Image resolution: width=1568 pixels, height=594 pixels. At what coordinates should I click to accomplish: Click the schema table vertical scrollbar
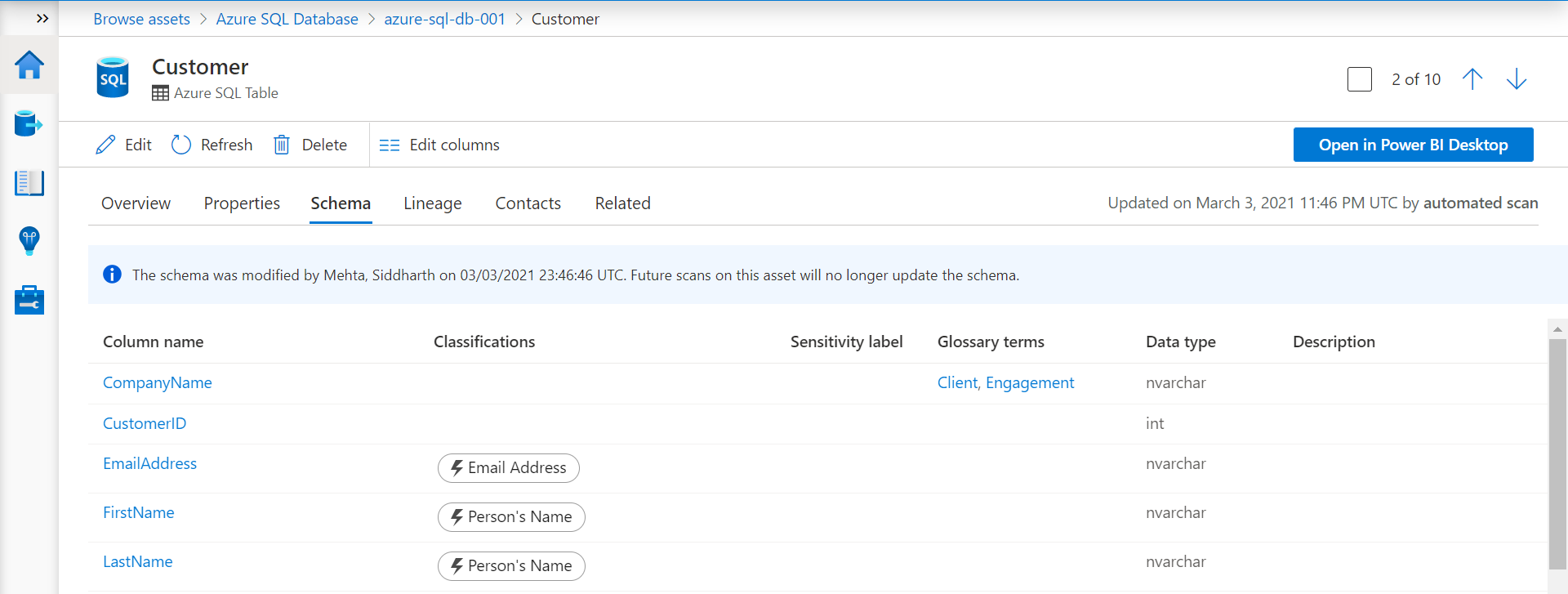coord(1557,449)
